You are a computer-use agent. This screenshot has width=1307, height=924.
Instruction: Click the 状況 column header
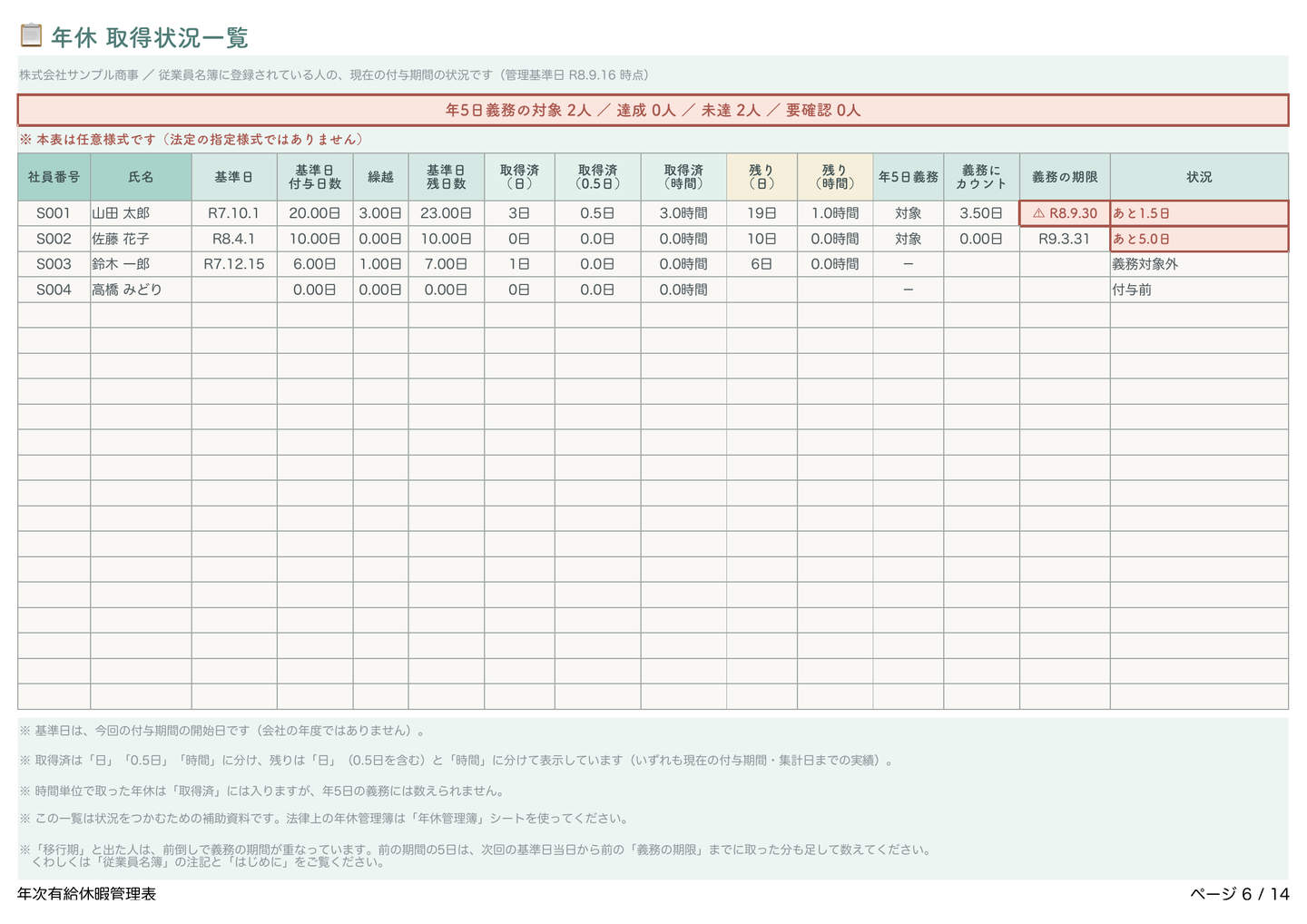pos(1199,177)
